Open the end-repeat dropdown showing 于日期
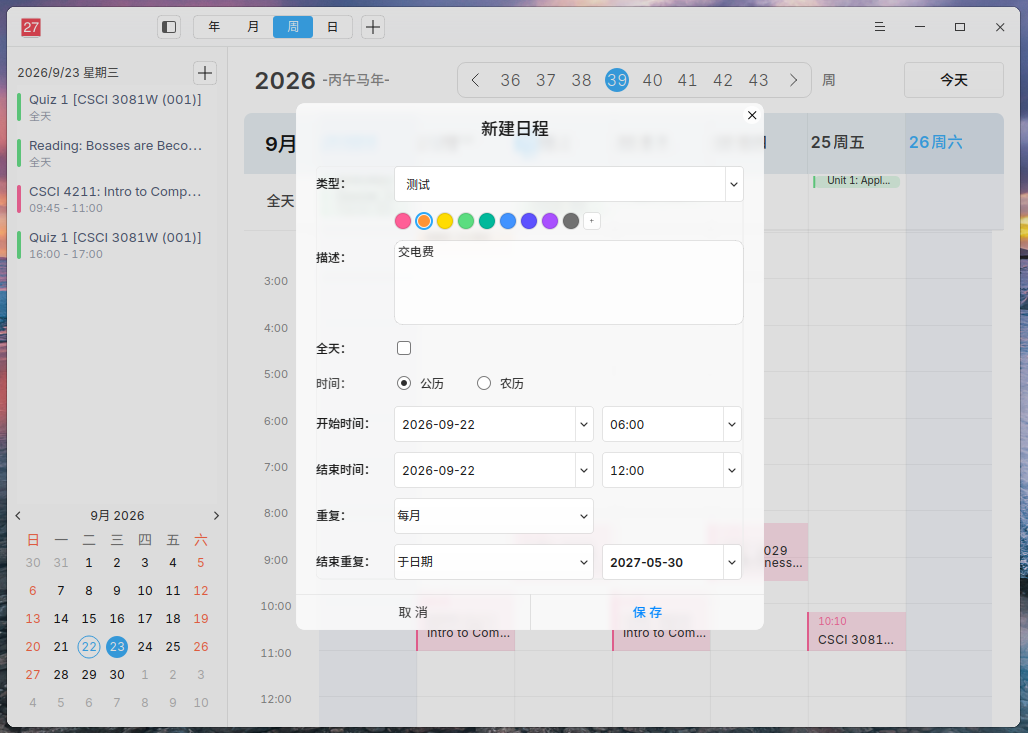1028x733 pixels. click(494, 562)
